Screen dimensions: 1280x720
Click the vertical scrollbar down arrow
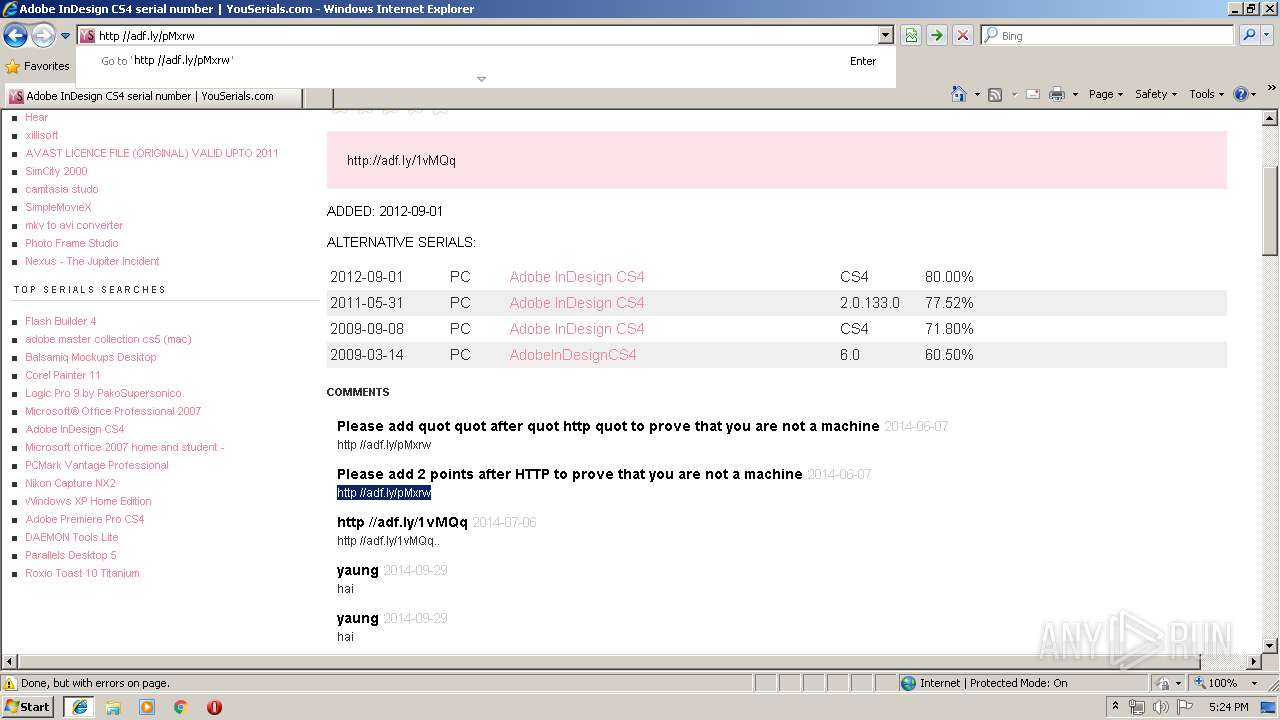tap(1270, 646)
